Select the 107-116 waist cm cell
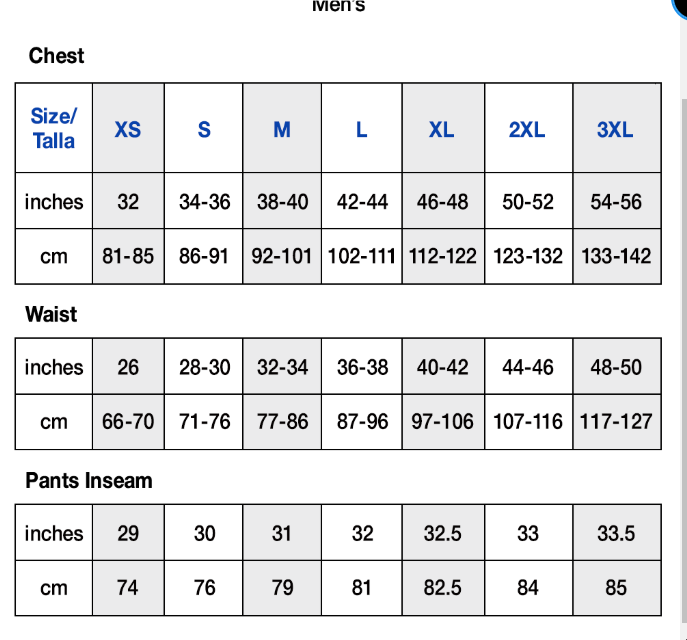Image resolution: width=687 pixels, height=640 pixels. point(527,421)
